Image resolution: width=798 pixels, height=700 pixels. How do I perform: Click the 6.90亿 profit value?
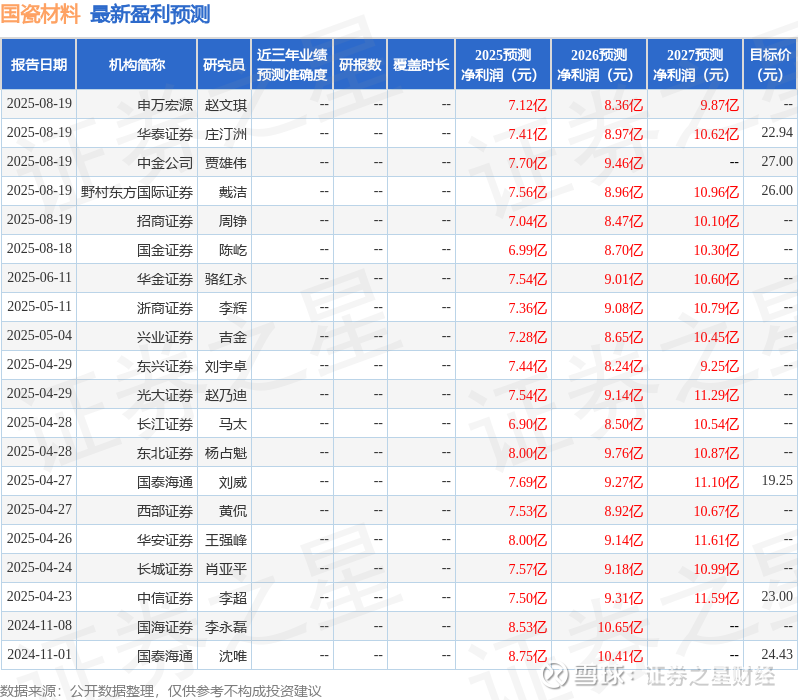[528, 425]
